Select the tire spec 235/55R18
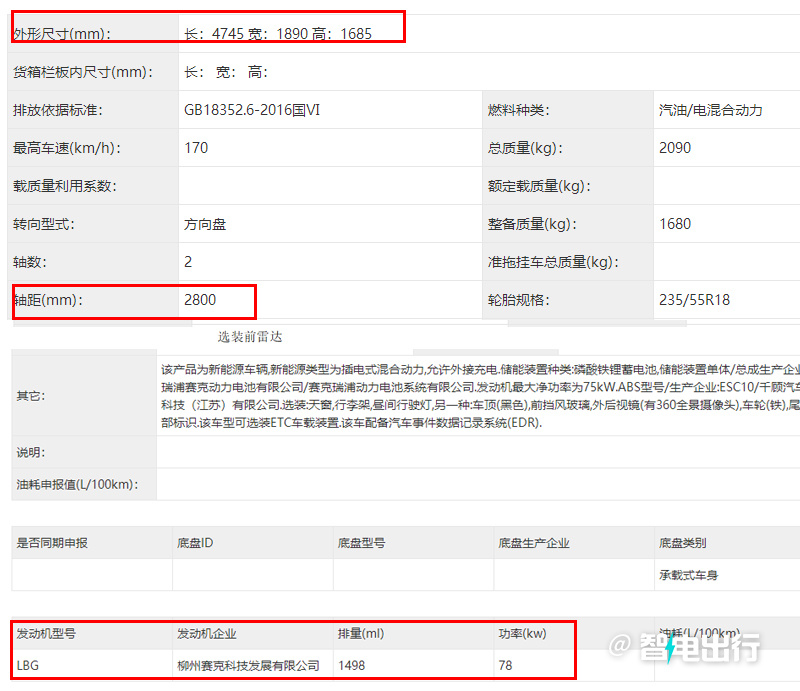 (x=694, y=300)
